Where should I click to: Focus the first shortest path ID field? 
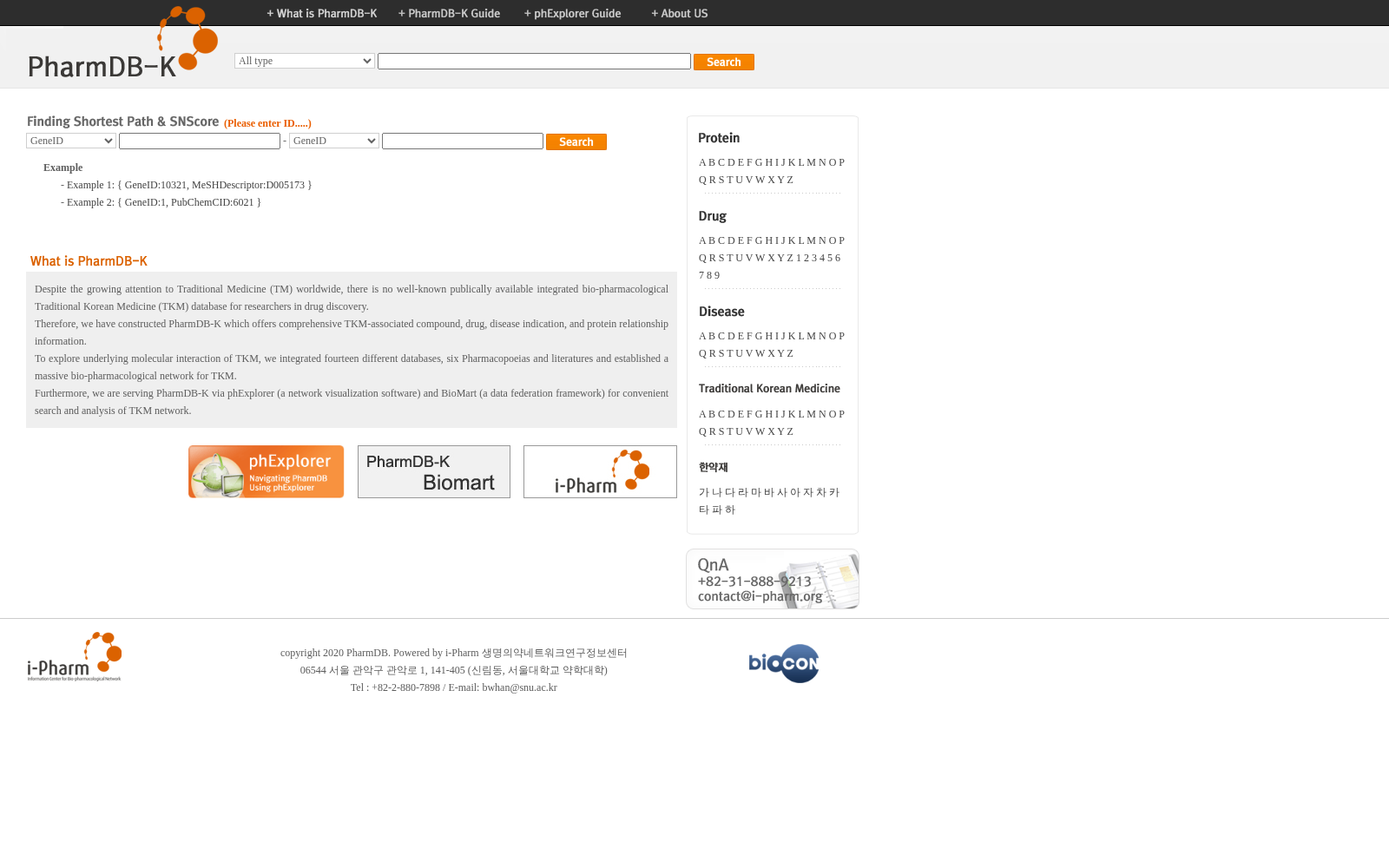click(200, 141)
